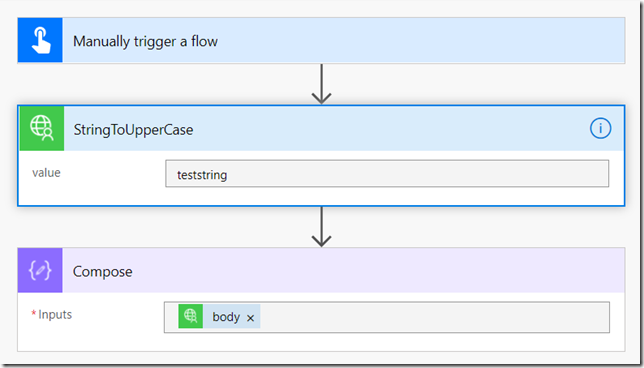
Task: Expand the Manually trigger a flow title
Action: (x=145, y=41)
